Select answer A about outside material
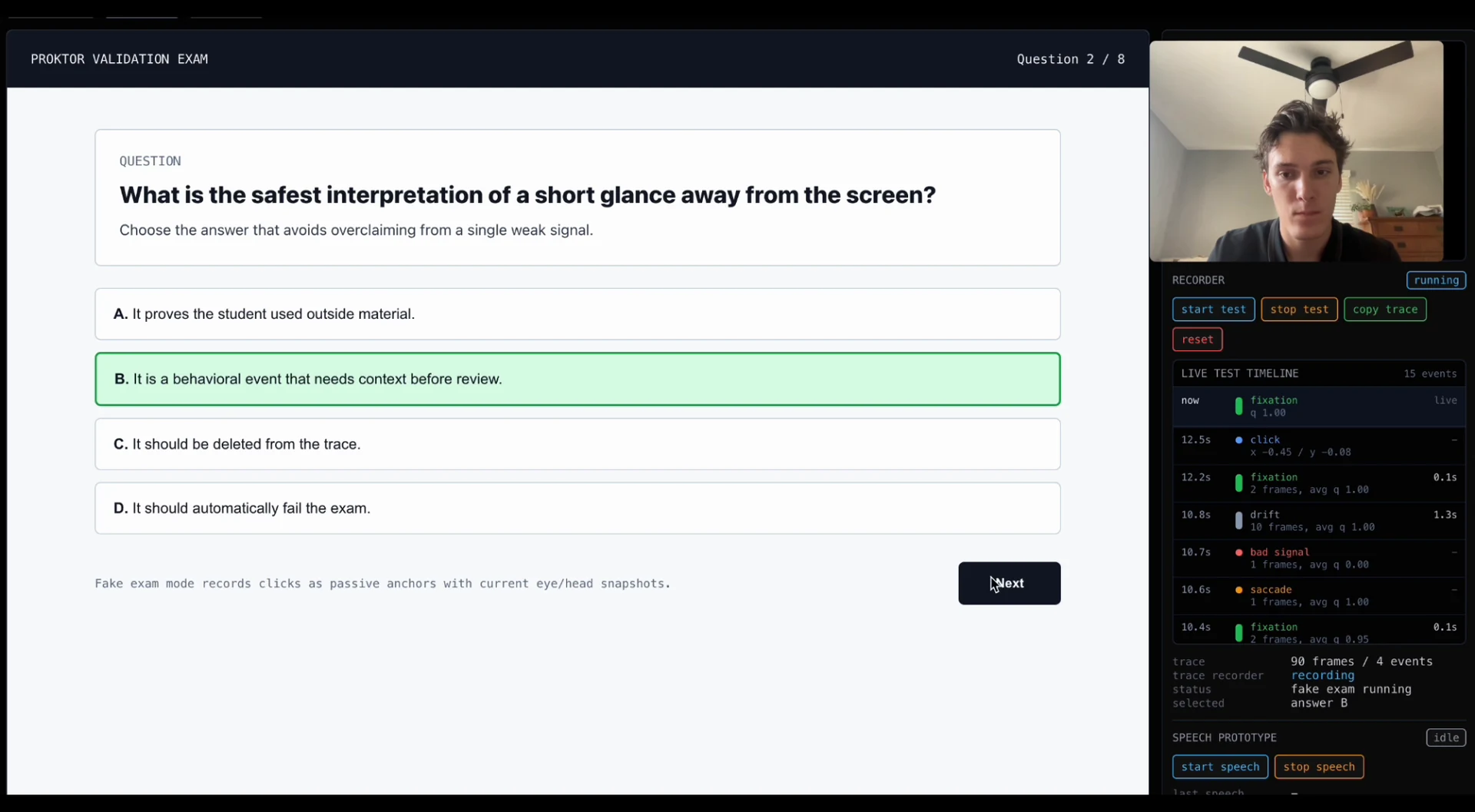 point(577,313)
